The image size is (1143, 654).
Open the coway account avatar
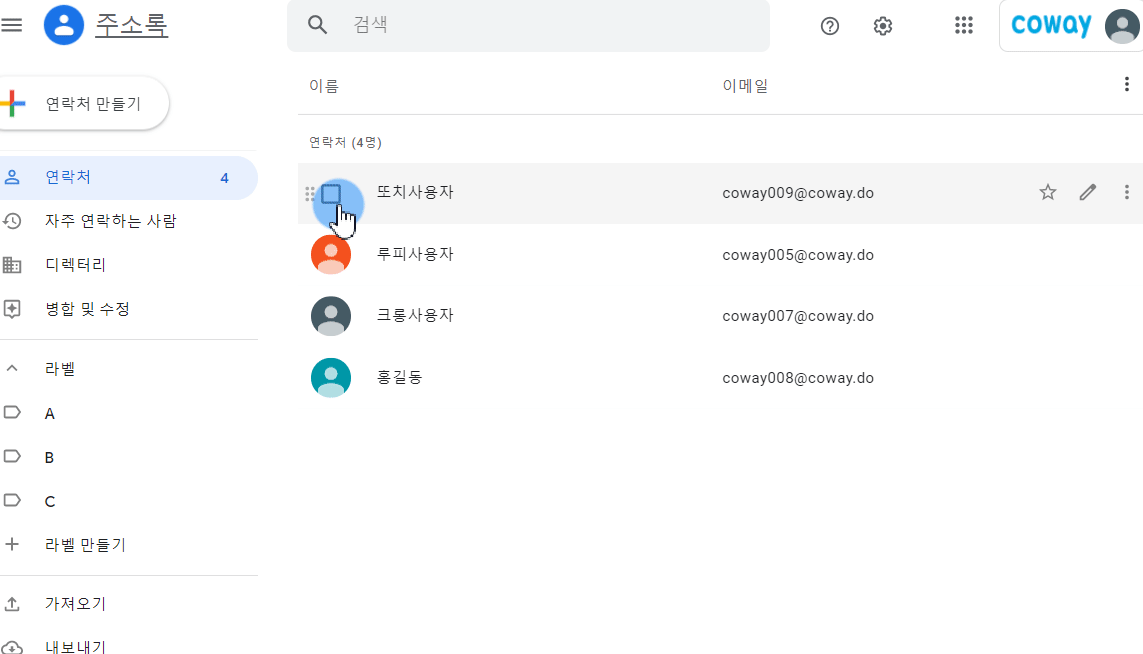point(1122,26)
